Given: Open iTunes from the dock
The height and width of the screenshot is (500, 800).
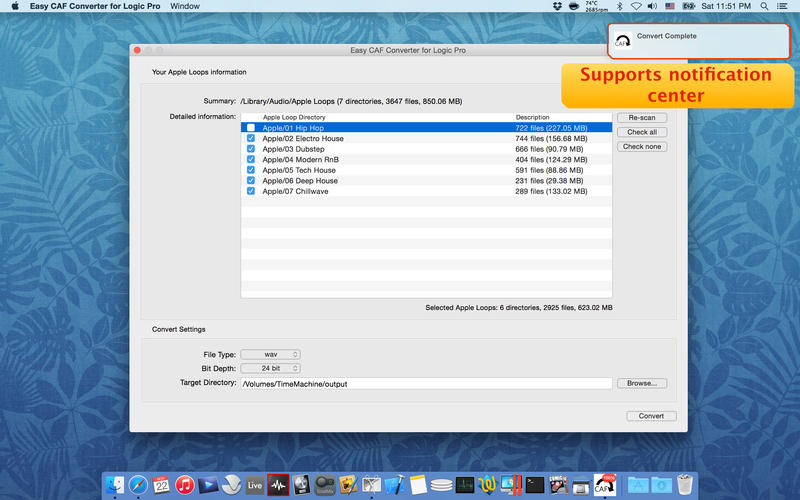Looking at the screenshot, I should click(x=185, y=484).
